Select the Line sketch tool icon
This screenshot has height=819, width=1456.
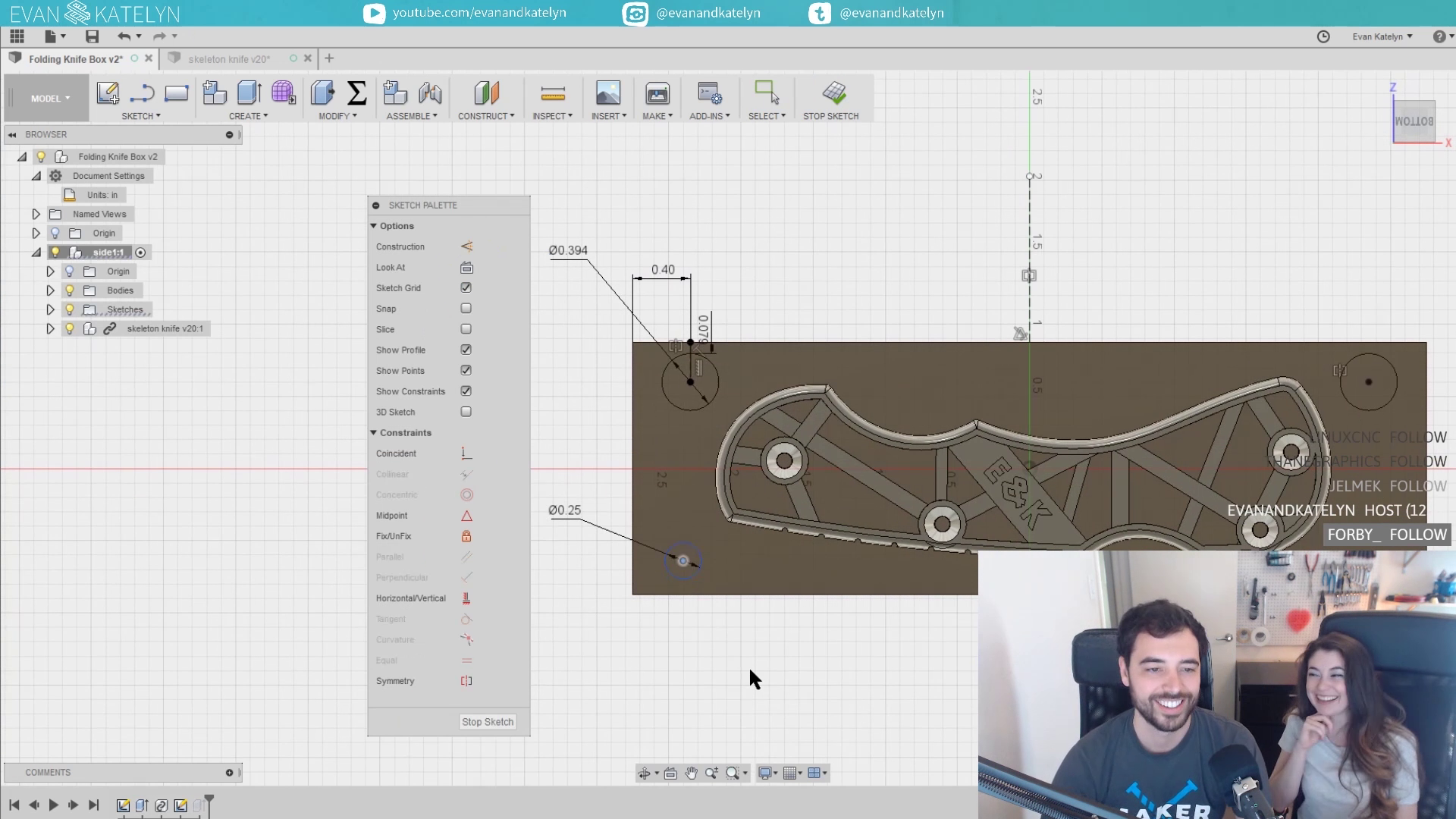142,93
